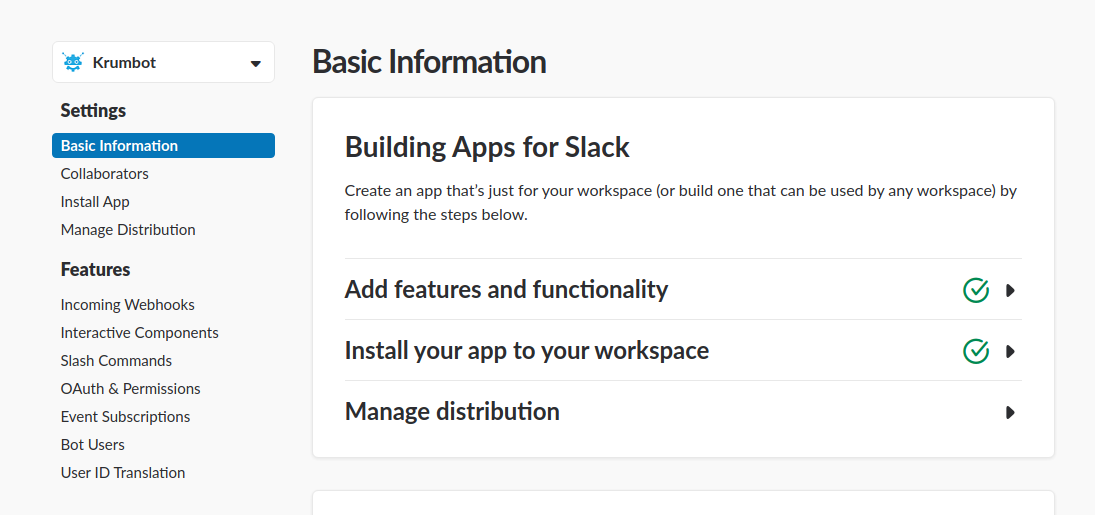Expand Install your app section arrow
1095x515 pixels.
coord(1010,351)
